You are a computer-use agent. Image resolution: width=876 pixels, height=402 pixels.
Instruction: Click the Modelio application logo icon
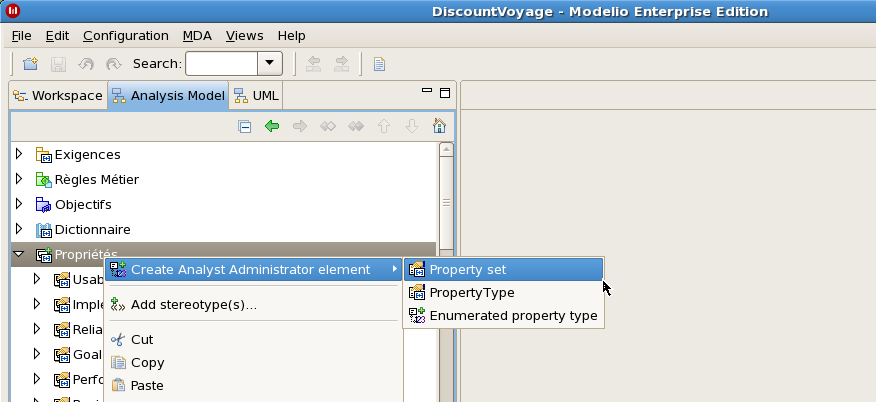click(x=12, y=11)
